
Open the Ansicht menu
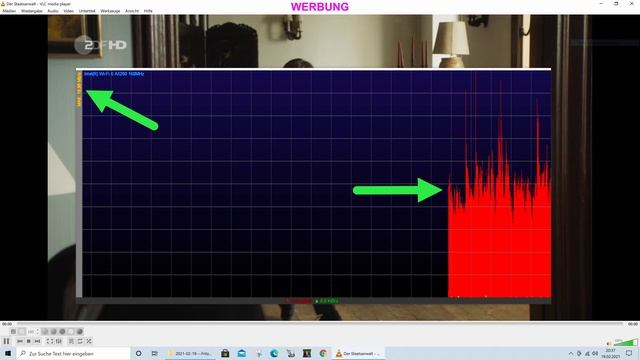(132, 11)
